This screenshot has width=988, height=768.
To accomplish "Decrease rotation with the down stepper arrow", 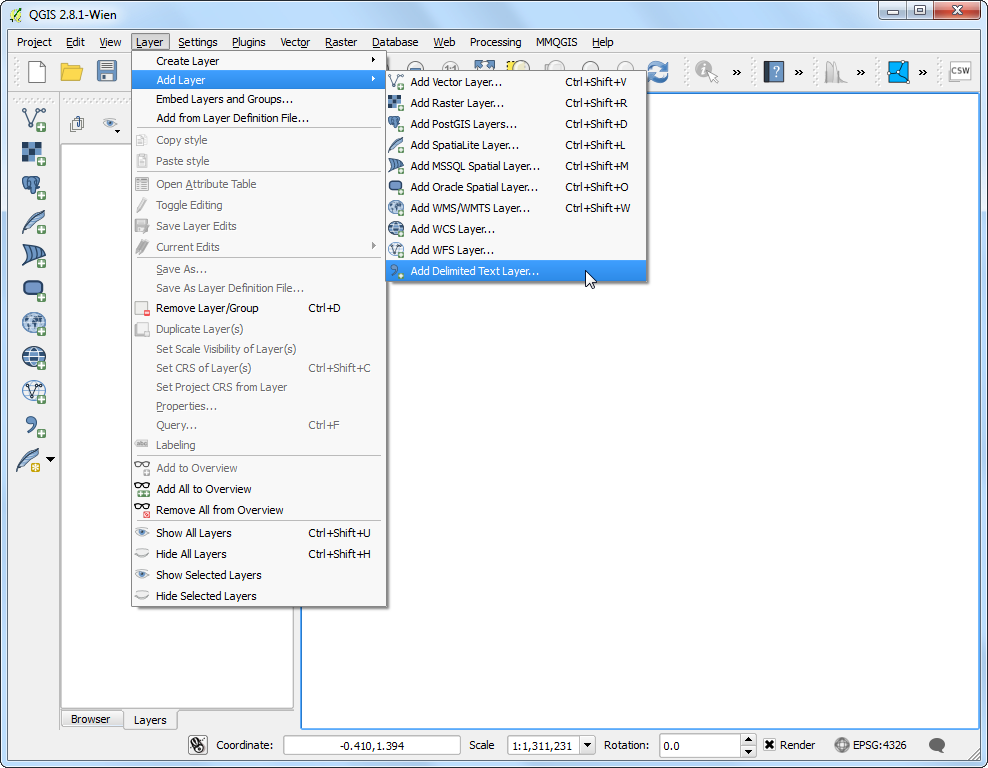I will (x=748, y=751).
